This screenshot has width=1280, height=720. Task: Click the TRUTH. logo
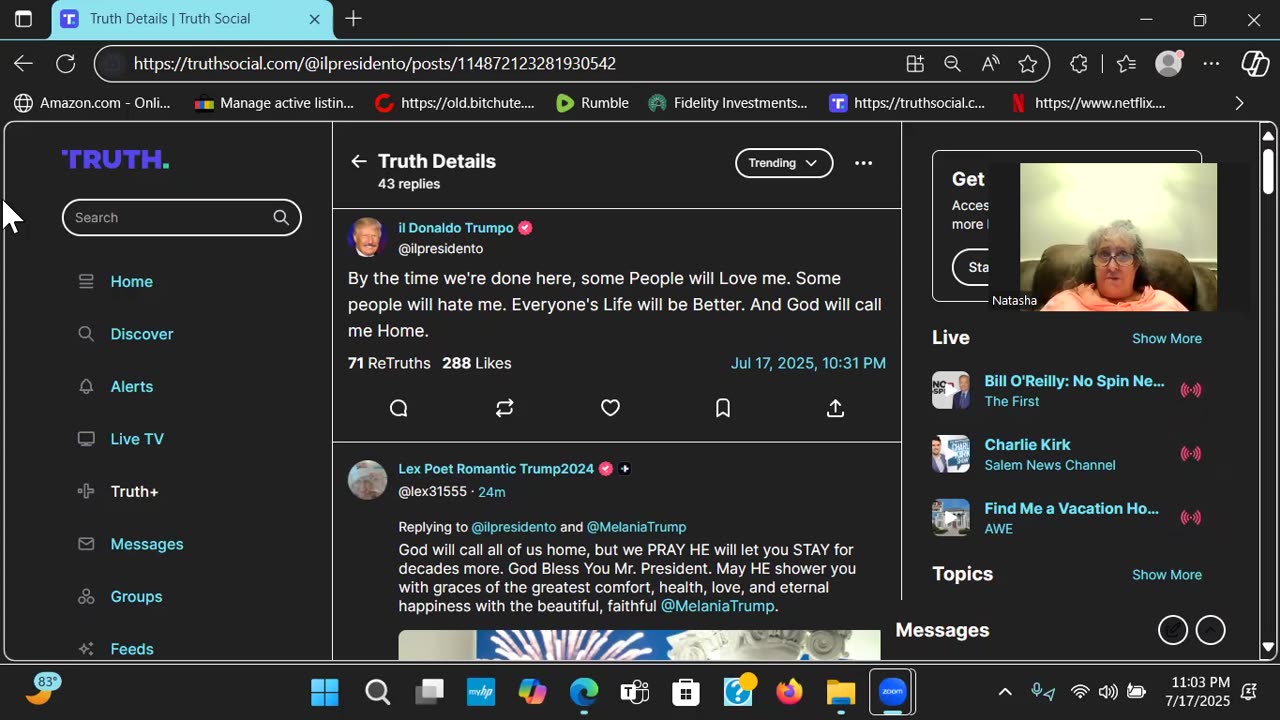point(115,159)
